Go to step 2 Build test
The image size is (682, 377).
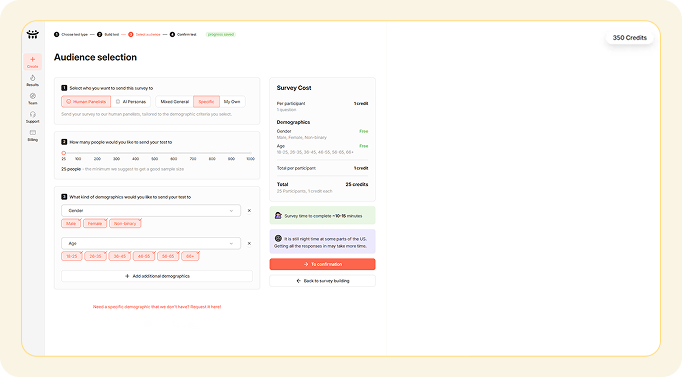[108, 34]
